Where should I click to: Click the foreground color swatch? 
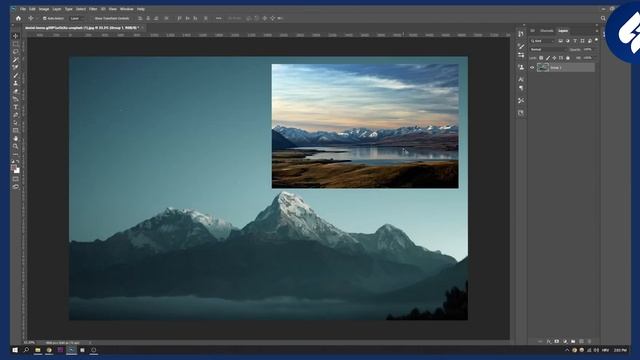[x=14, y=167]
